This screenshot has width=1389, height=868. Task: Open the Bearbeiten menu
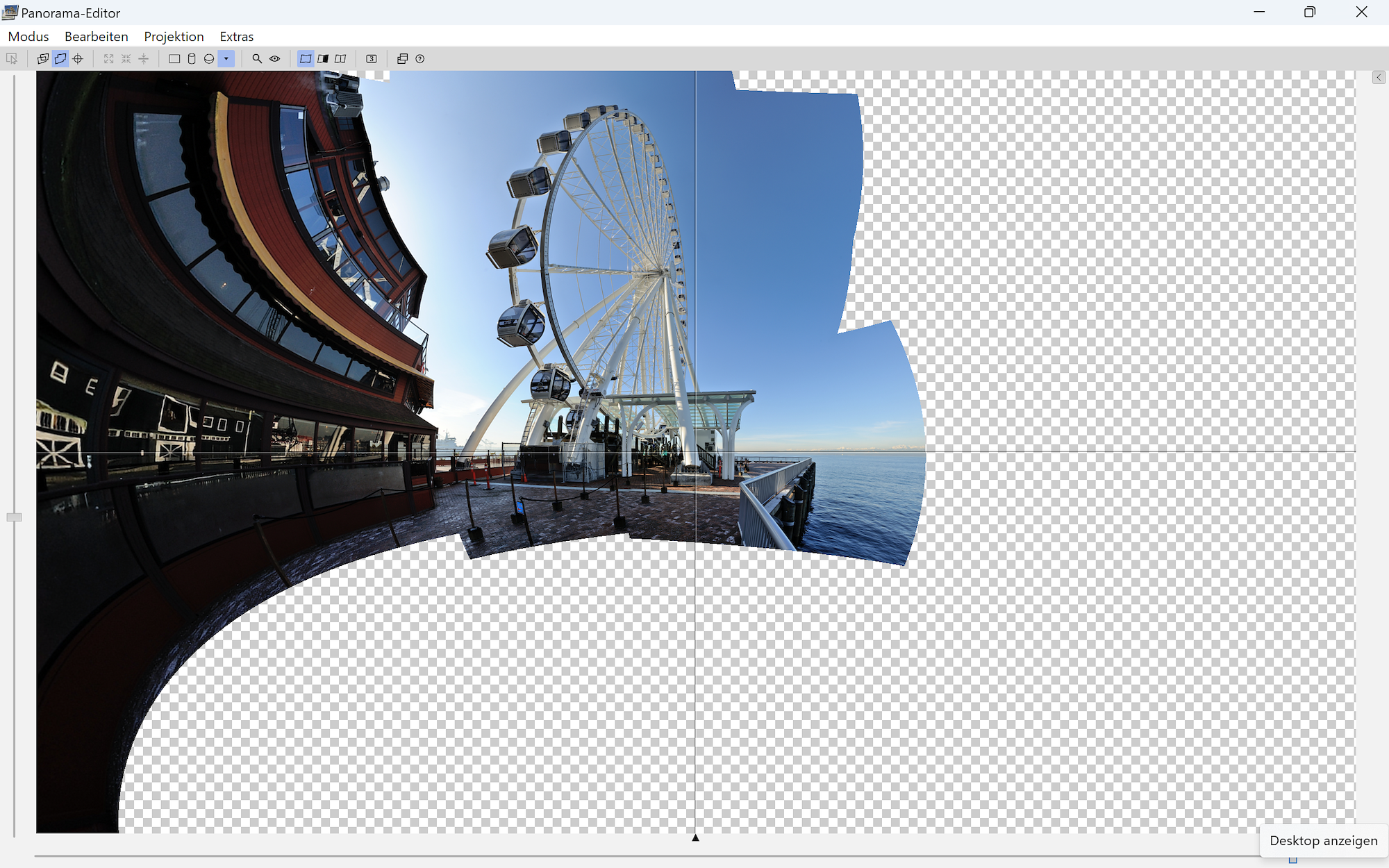pyautogui.click(x=96, y=36)
